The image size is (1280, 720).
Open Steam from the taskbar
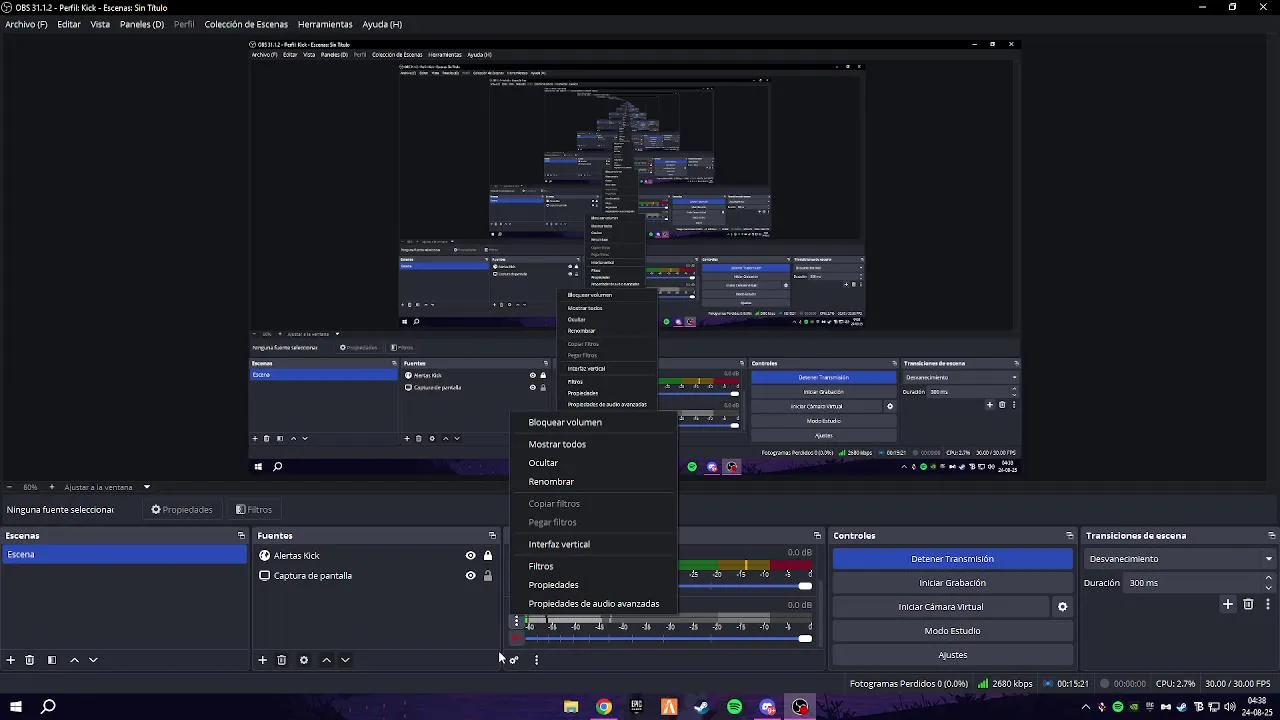(701, 707)
